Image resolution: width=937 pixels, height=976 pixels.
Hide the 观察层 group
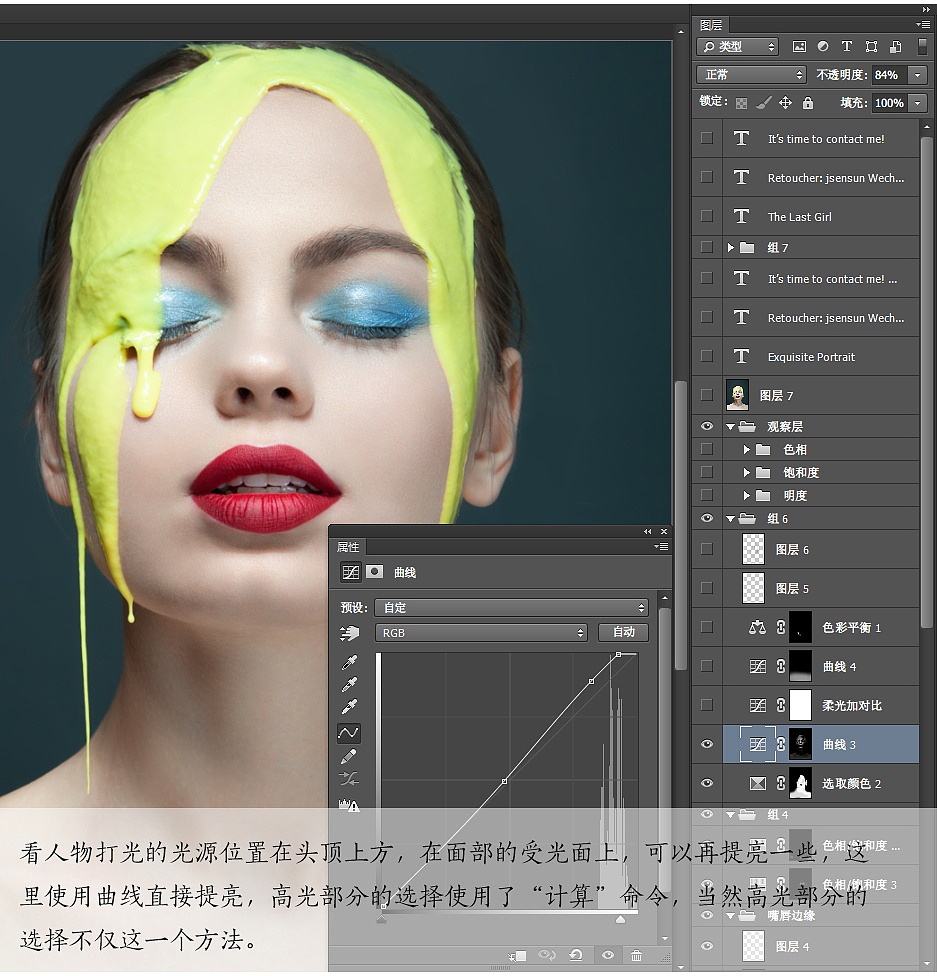click(707, 426)
